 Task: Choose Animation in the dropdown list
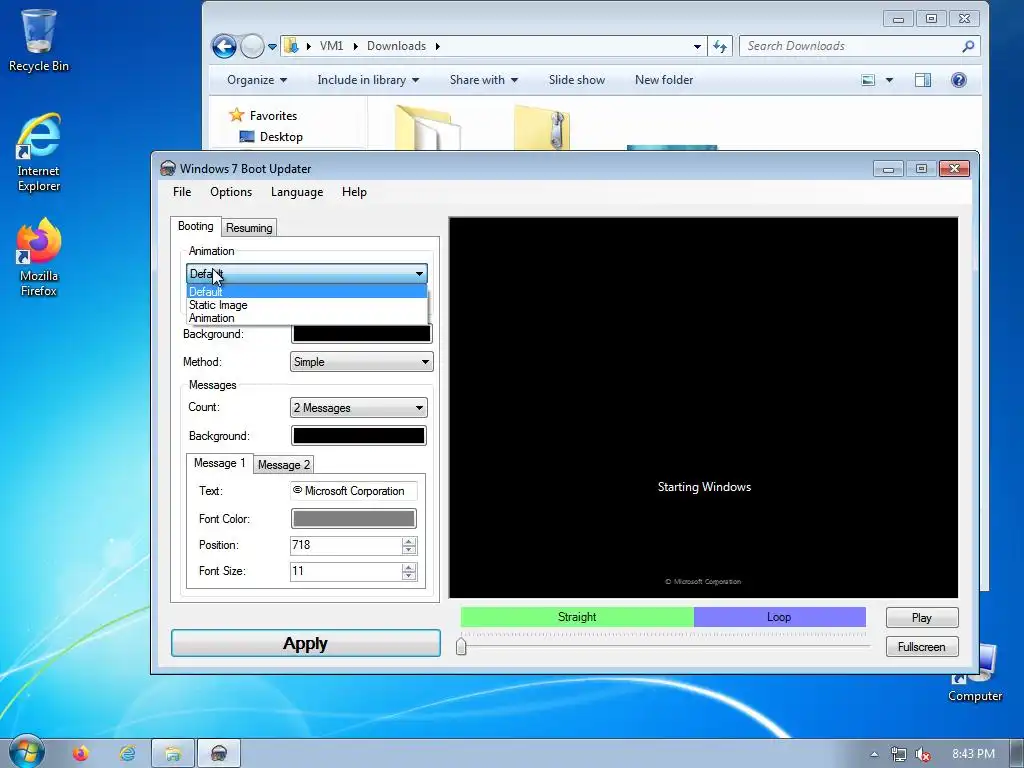tap(307, 318)
